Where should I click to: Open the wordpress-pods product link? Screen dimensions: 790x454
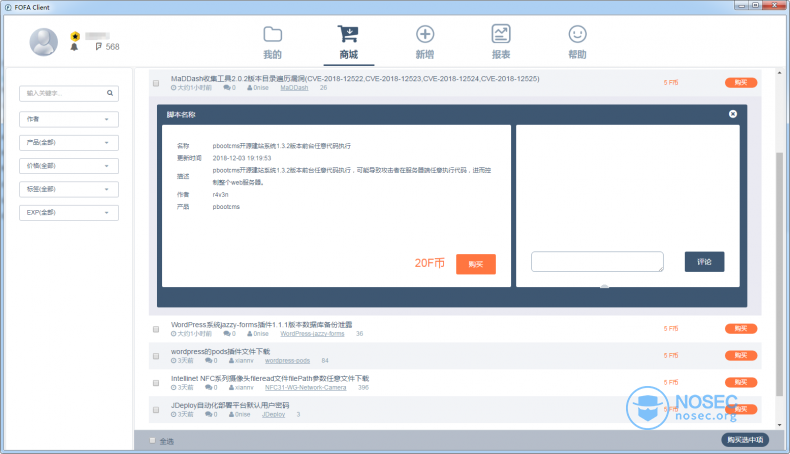pos(287,360)
